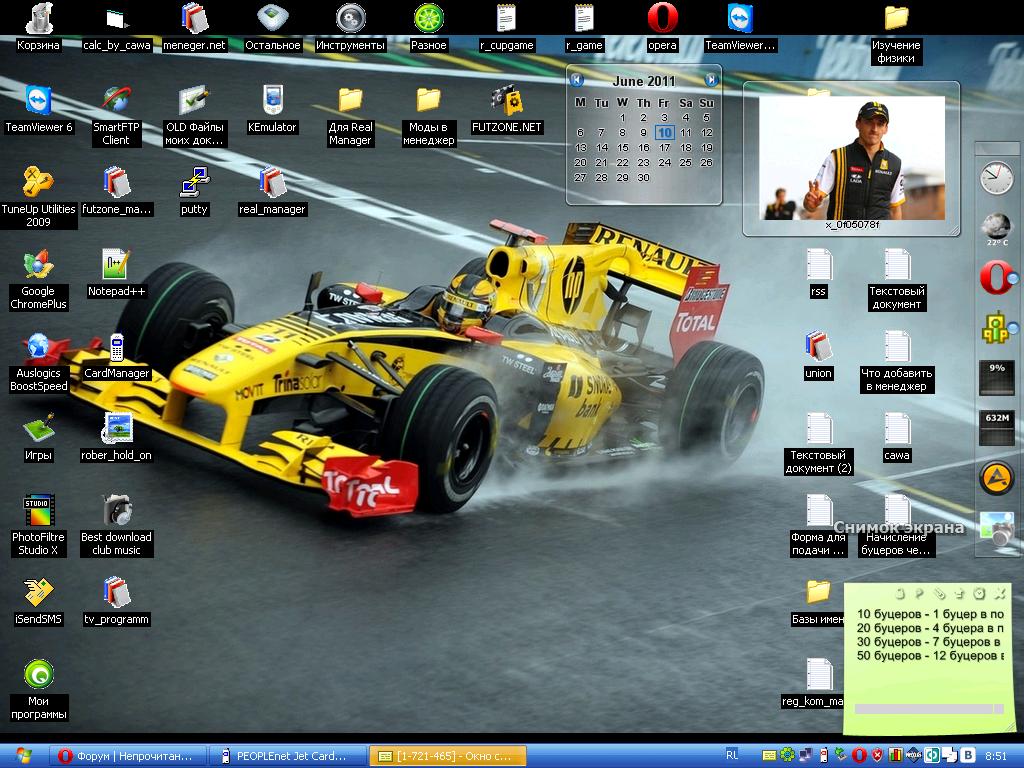This screenshot has height=768, width=1024.
Task: Open Google ChromePlus desktop icon
Action: 38,266
